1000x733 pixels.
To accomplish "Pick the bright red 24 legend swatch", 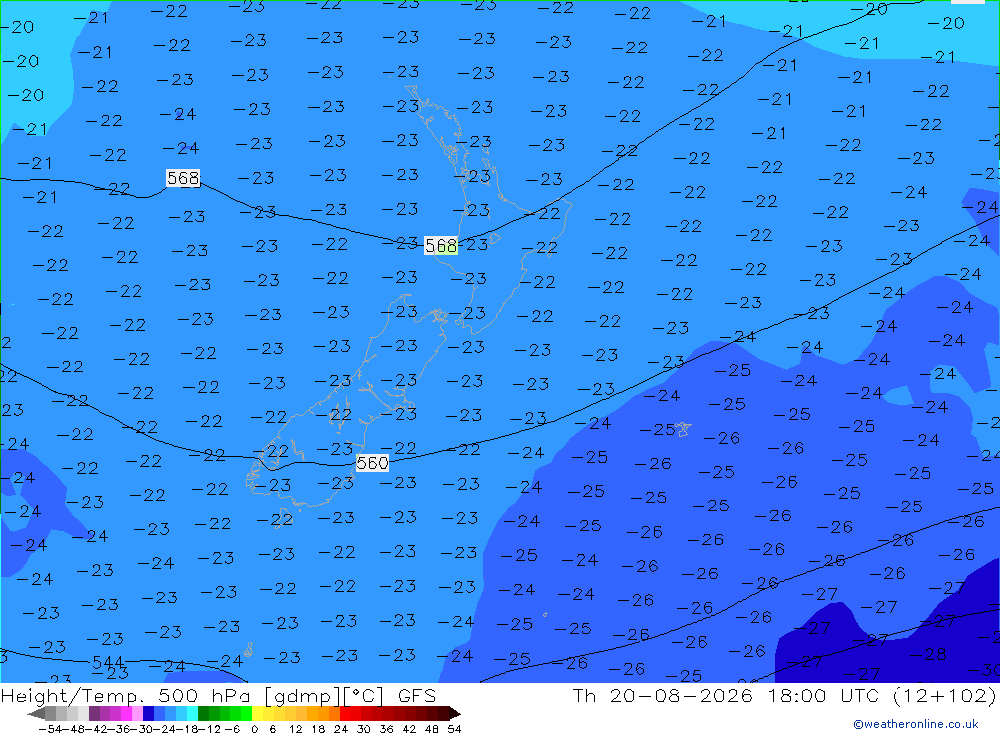I will pos(345,713).
